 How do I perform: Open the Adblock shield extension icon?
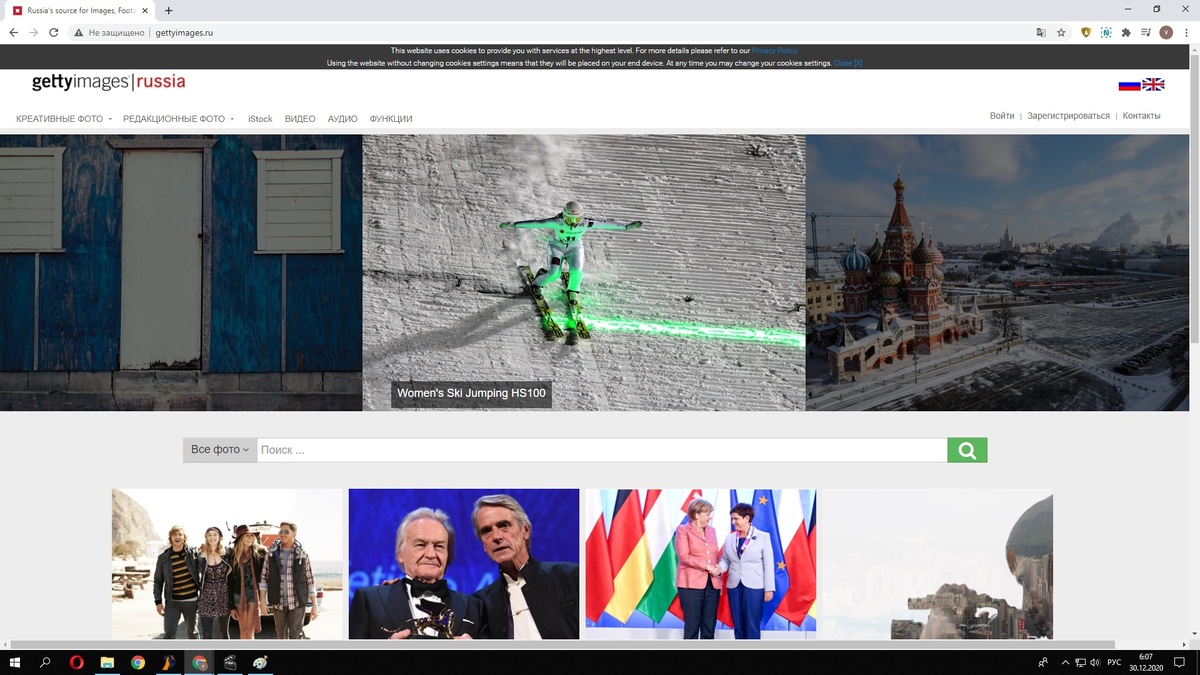[x=1085, y=31]
